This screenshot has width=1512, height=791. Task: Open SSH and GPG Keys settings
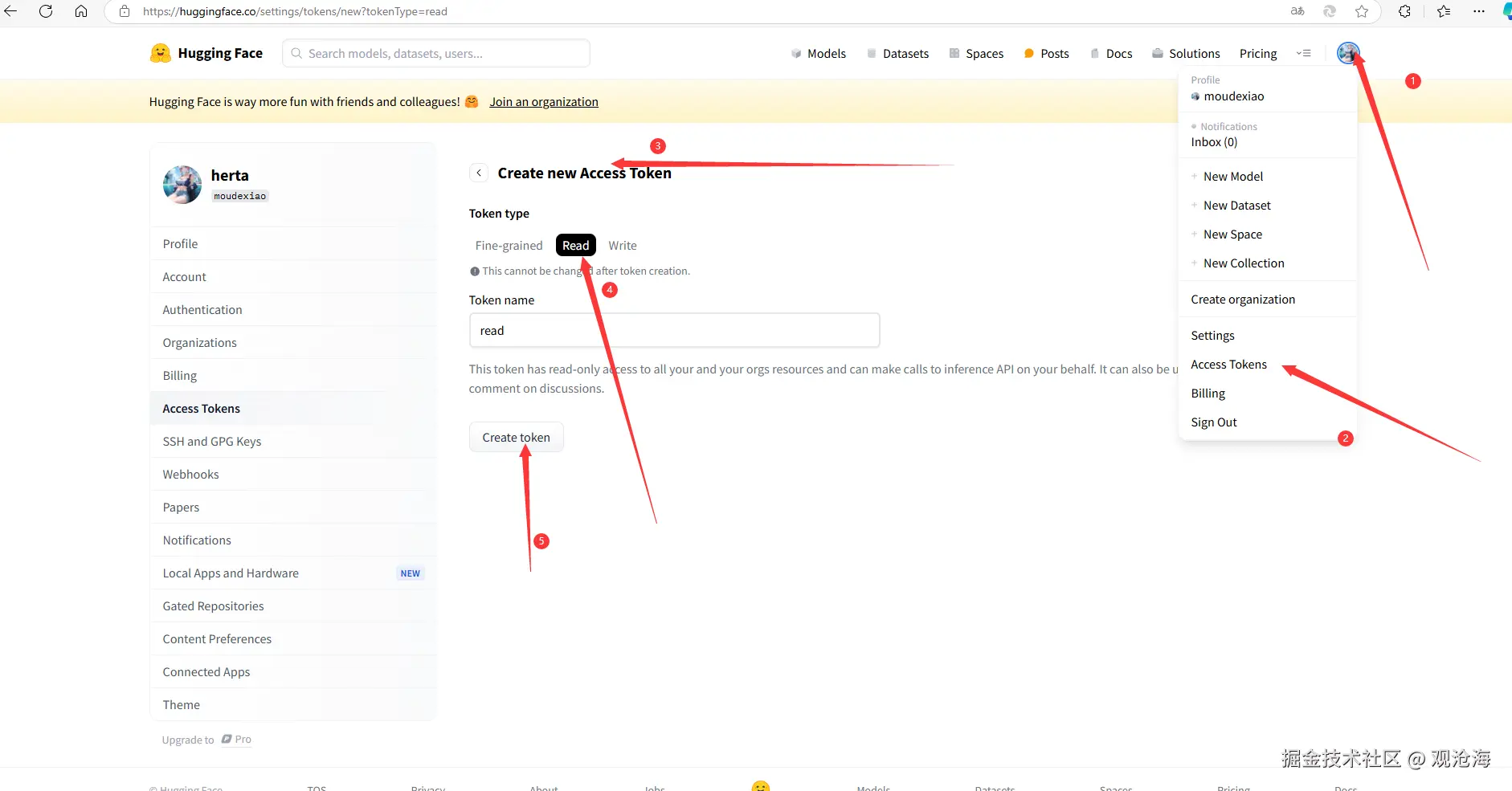pos(293,442)
